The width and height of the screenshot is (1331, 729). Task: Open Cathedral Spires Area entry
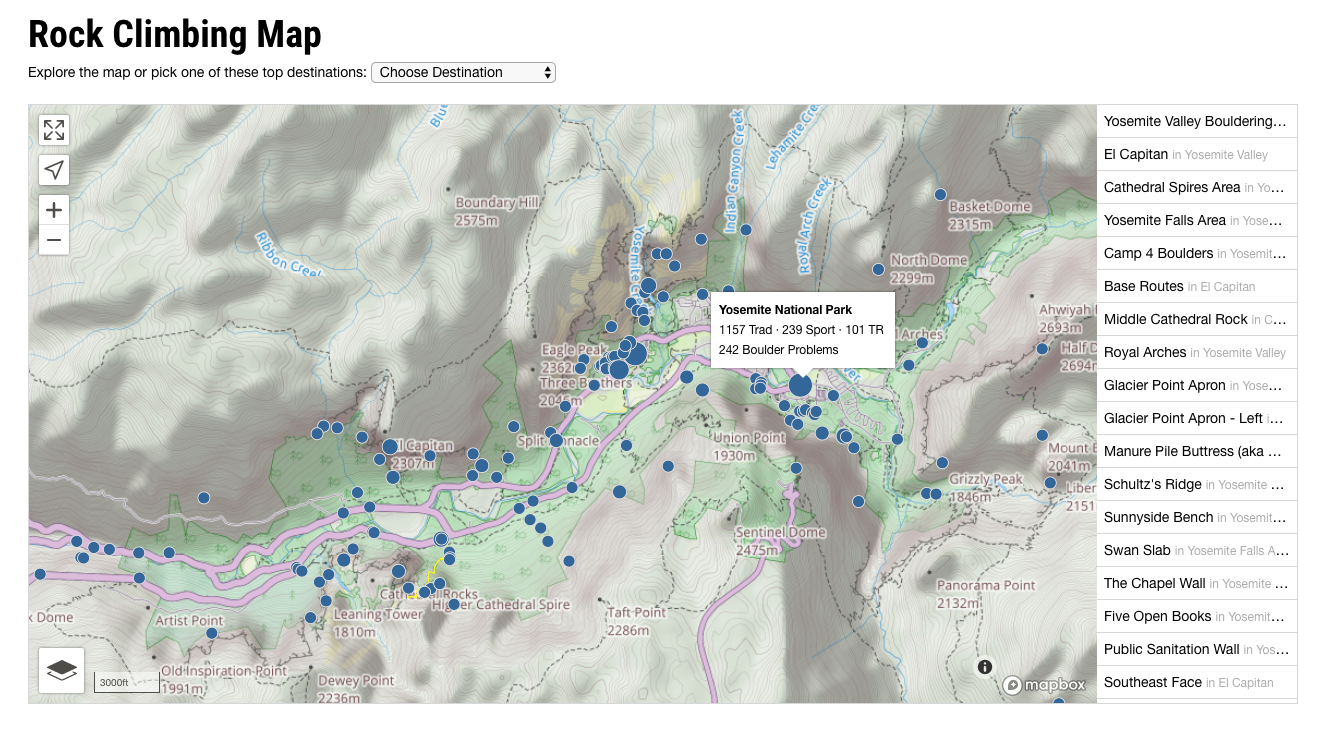coord(1197,187)
